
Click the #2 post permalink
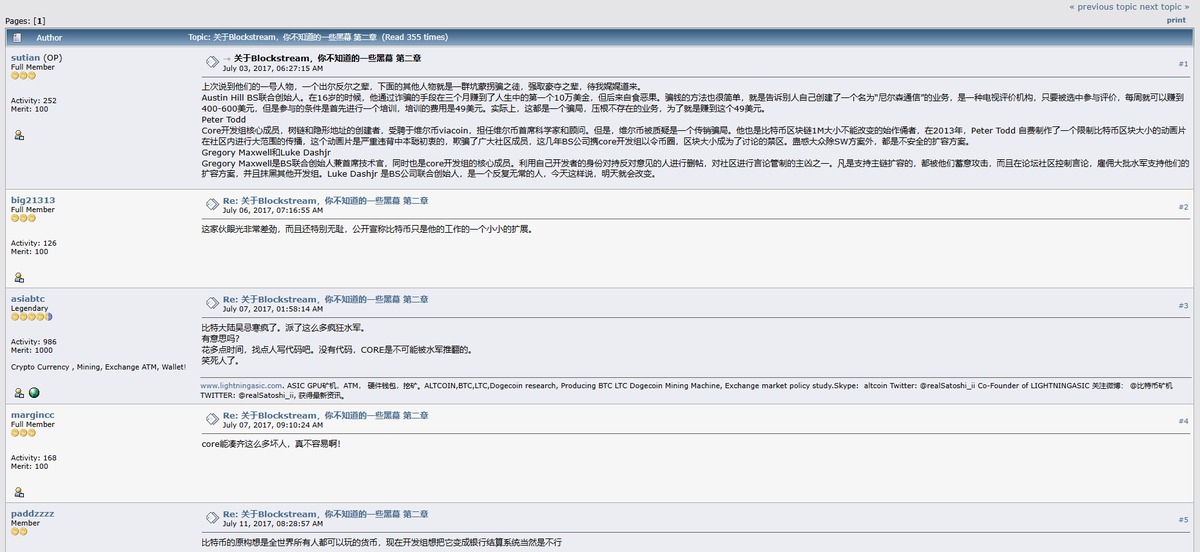1183,206
